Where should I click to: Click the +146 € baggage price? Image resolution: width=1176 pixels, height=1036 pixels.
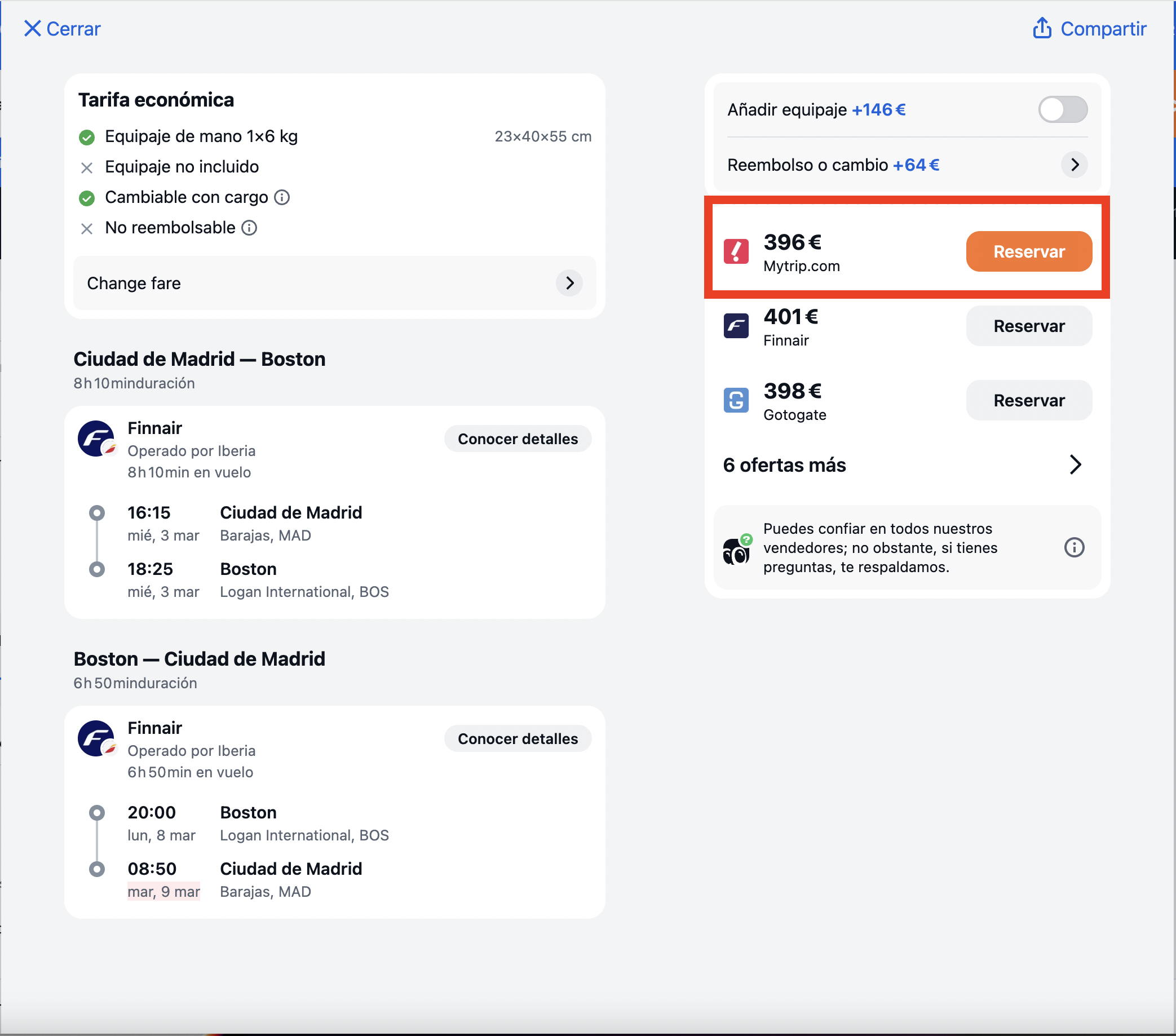click(878, 109)
